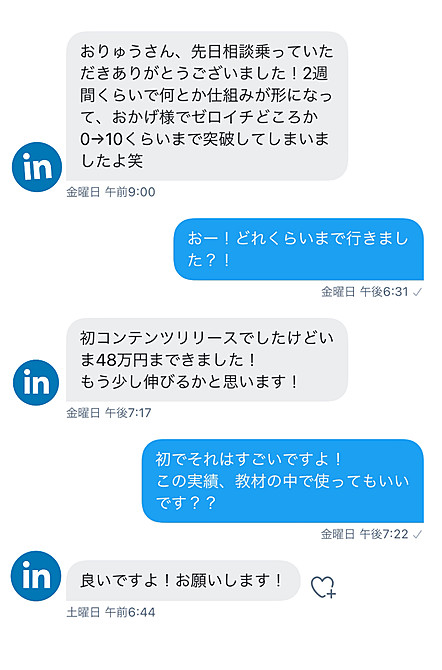This screenshot has width=442, height=670.
Task: Tap the timestamp 土曜日 午前6:44
Action: coord(111,612)
